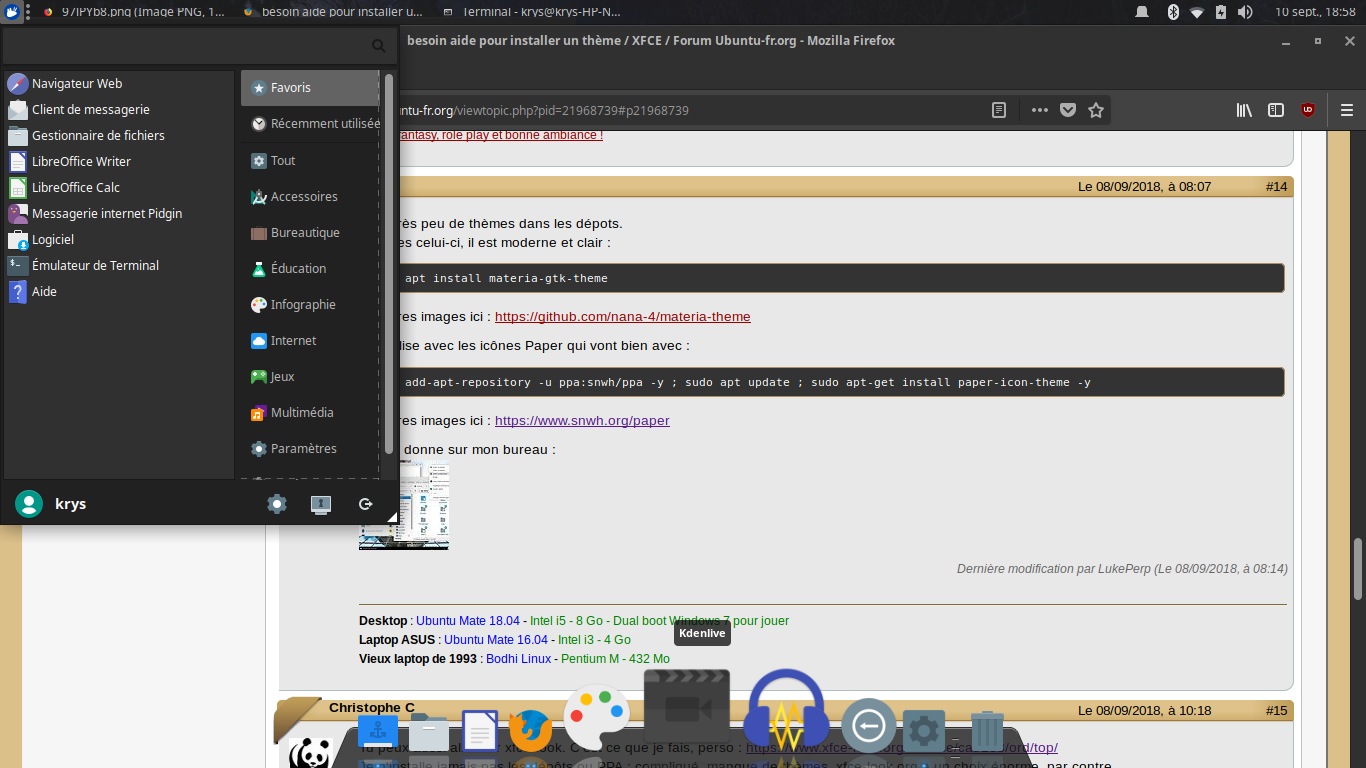Select Favoris category
Image resolution: width=1366 pixels, height=768 pixels.
[x=310, y=88]
